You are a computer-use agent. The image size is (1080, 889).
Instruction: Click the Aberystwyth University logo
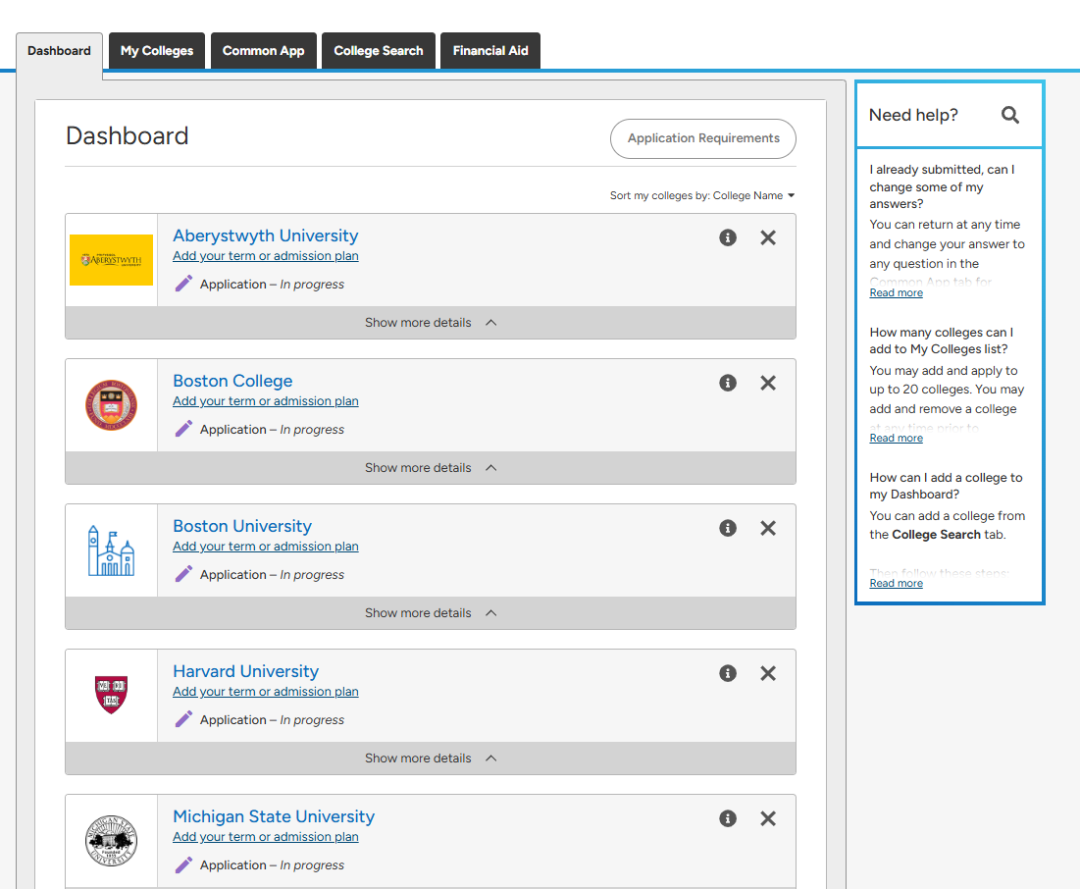coord(111,260)
